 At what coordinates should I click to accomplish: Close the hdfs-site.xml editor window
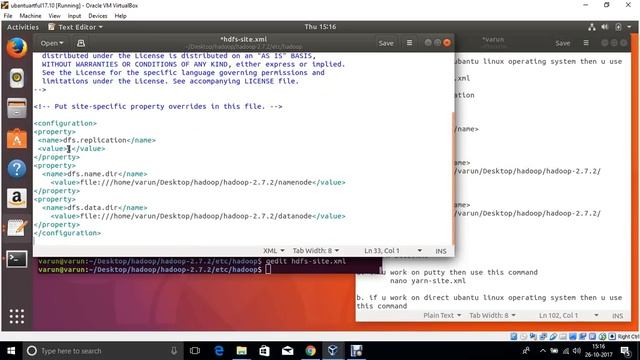click(x=447, y=42)
